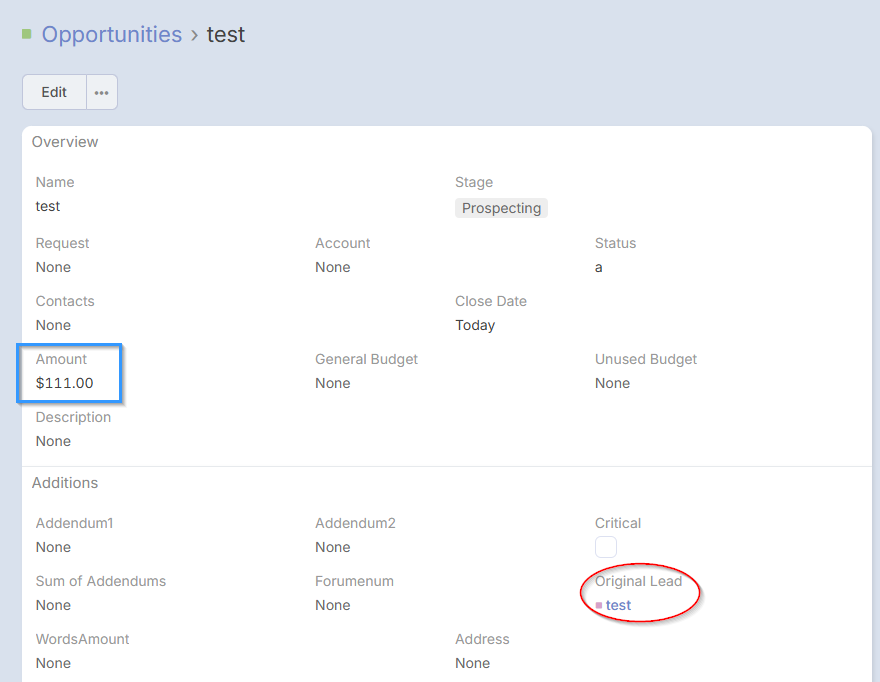
Task: Select the Additions panel header
Action: click(65, 483)
